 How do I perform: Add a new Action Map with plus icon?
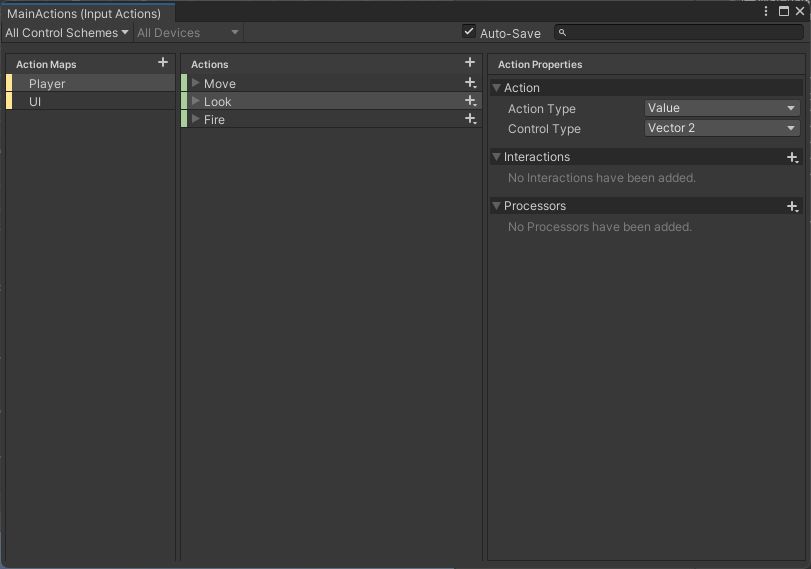163,63
